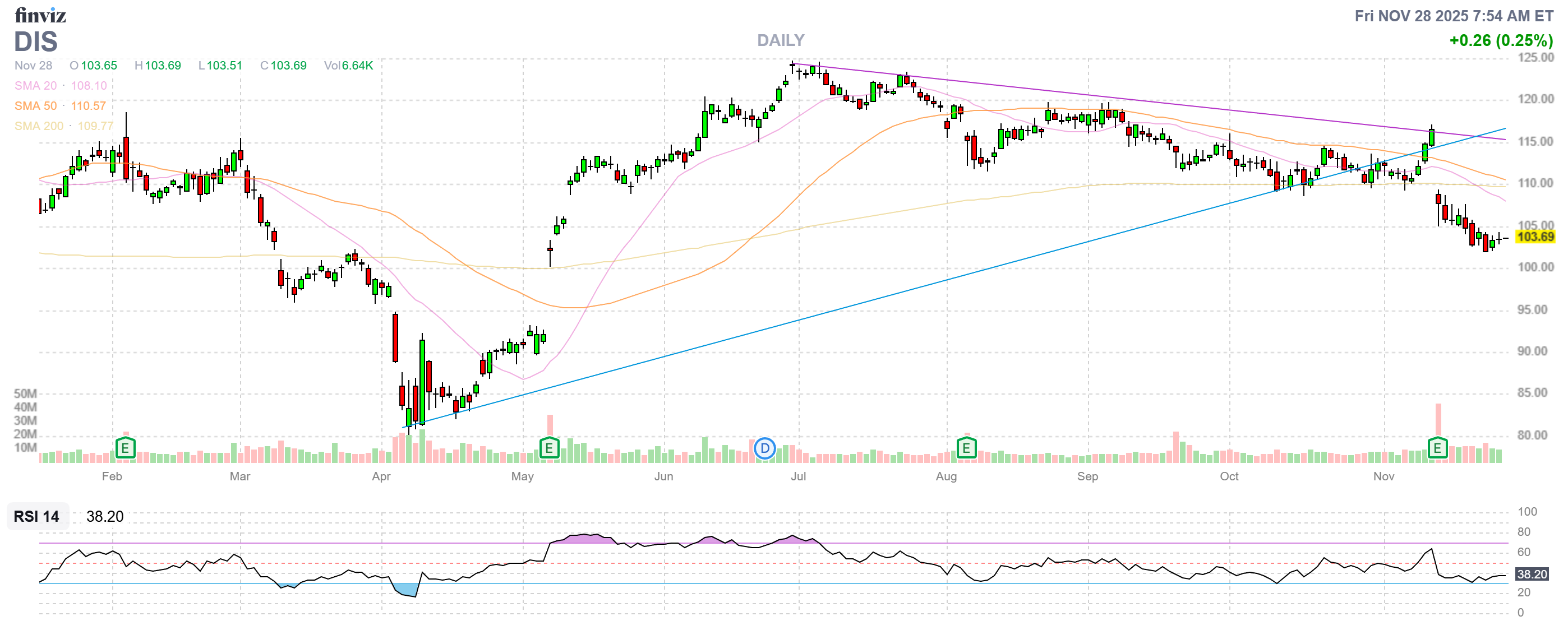Click the August earnings E marker
1568x630 pixels.
pyautogui.click(x=966, y=449)
